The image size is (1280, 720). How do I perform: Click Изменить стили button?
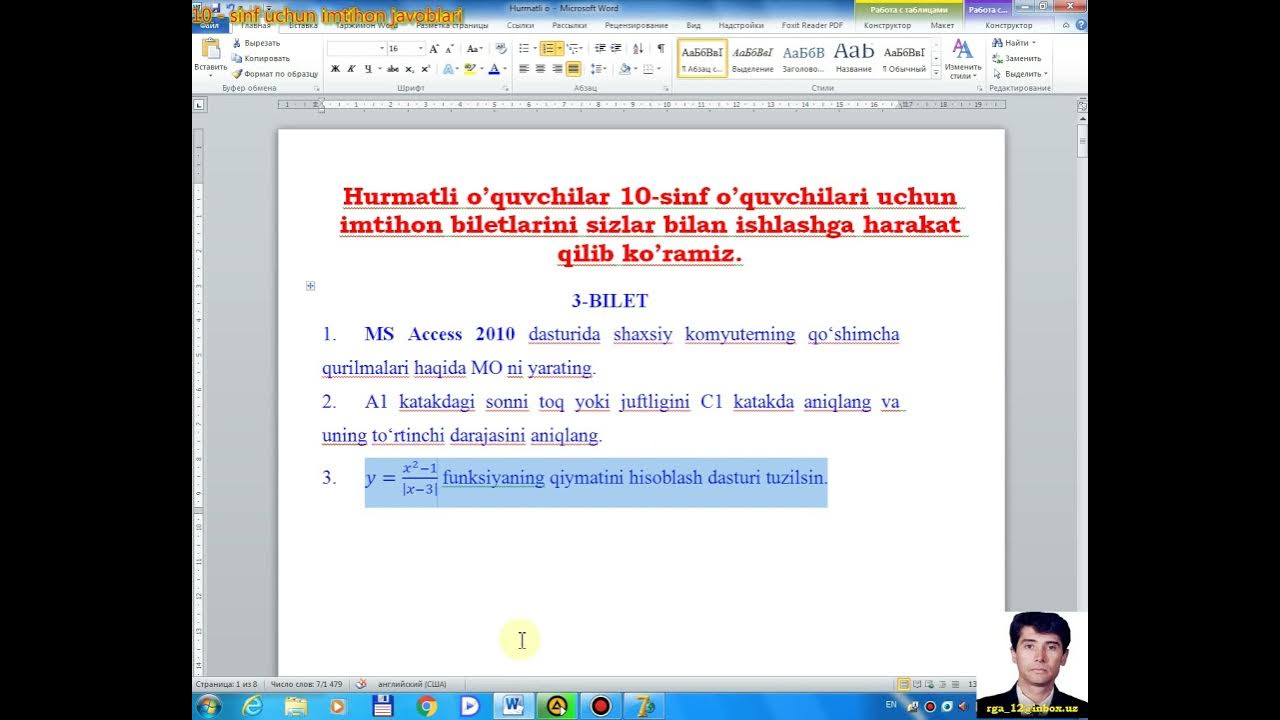(x=962, y=59)
